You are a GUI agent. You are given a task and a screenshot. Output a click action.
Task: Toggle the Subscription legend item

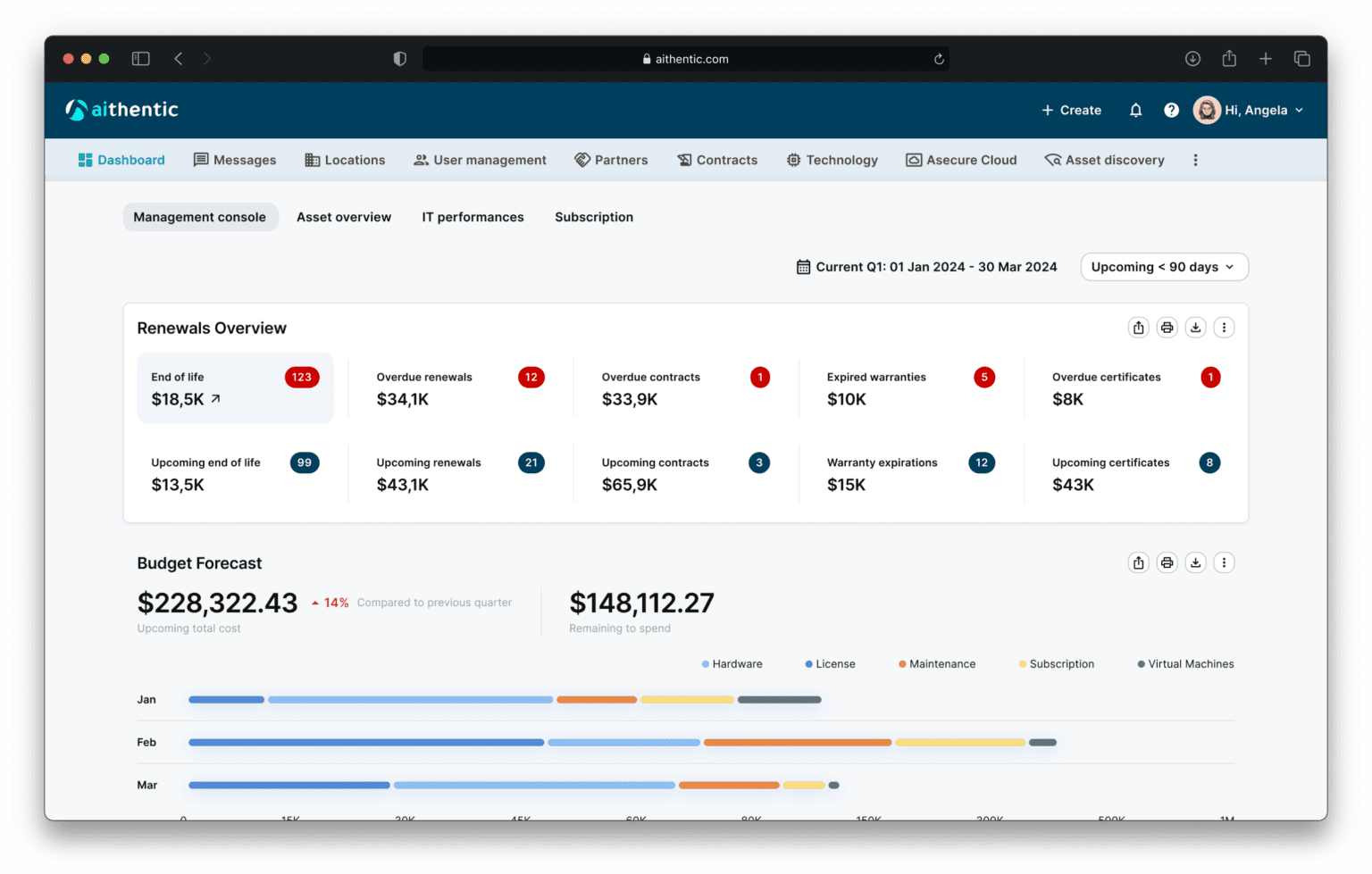click(1057, 664)
